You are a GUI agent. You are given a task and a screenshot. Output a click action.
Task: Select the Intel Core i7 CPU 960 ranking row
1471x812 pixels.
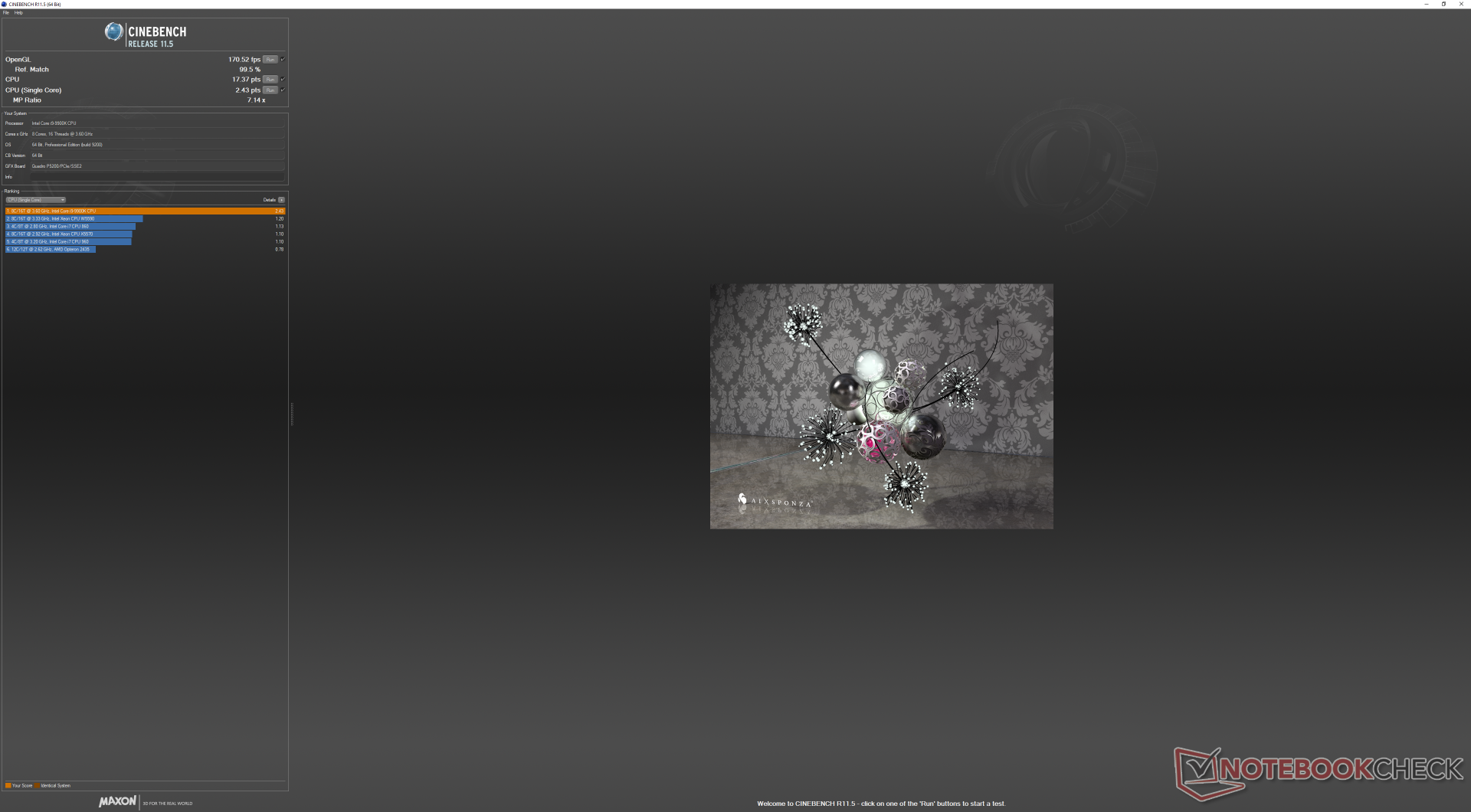pyautogui.click(x=146, y=241)
